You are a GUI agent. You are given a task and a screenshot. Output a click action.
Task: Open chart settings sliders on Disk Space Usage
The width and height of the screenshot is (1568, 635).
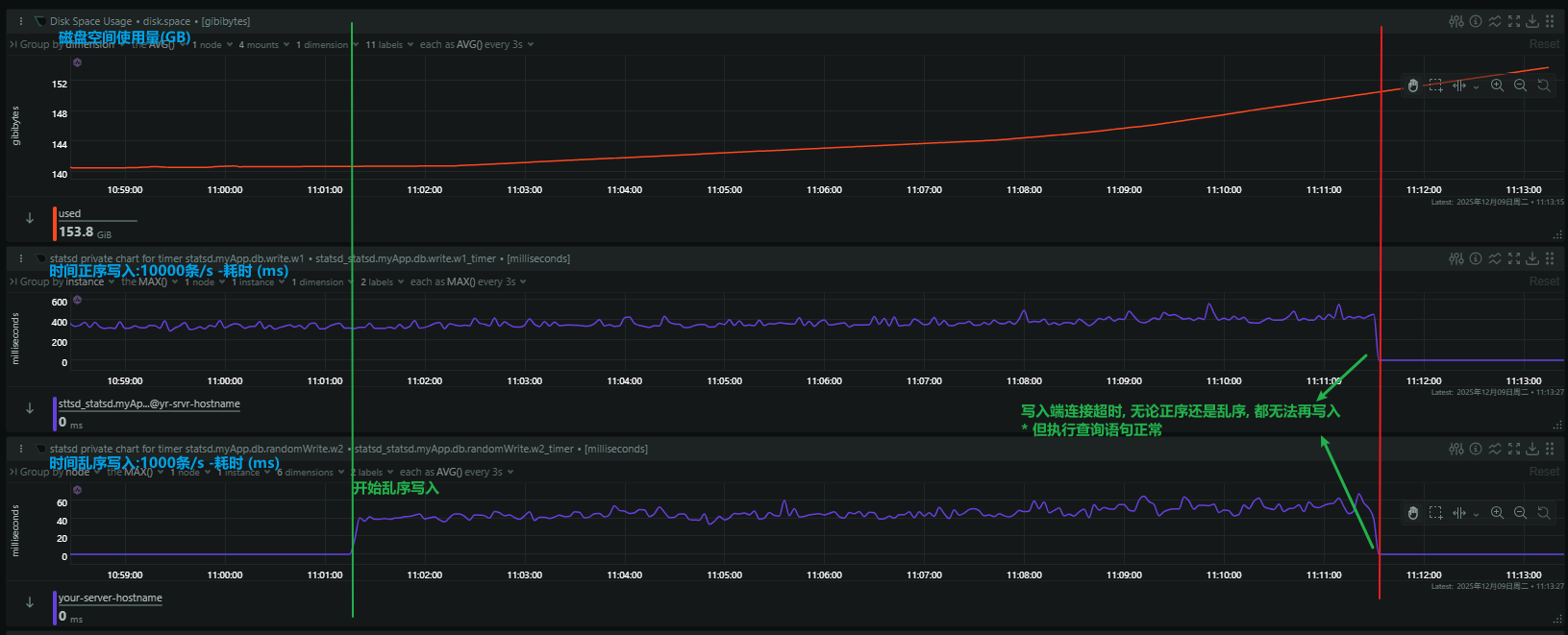pos(1456,21)
